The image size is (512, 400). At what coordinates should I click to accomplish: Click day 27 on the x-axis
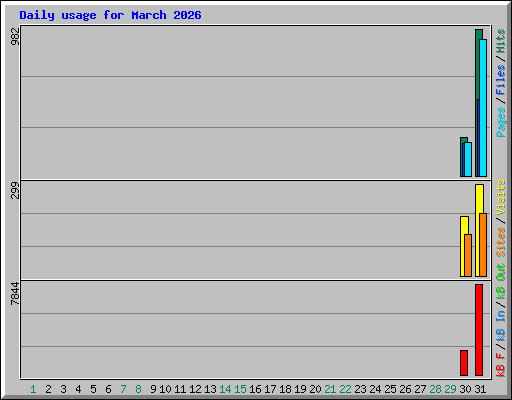(420, 389)
